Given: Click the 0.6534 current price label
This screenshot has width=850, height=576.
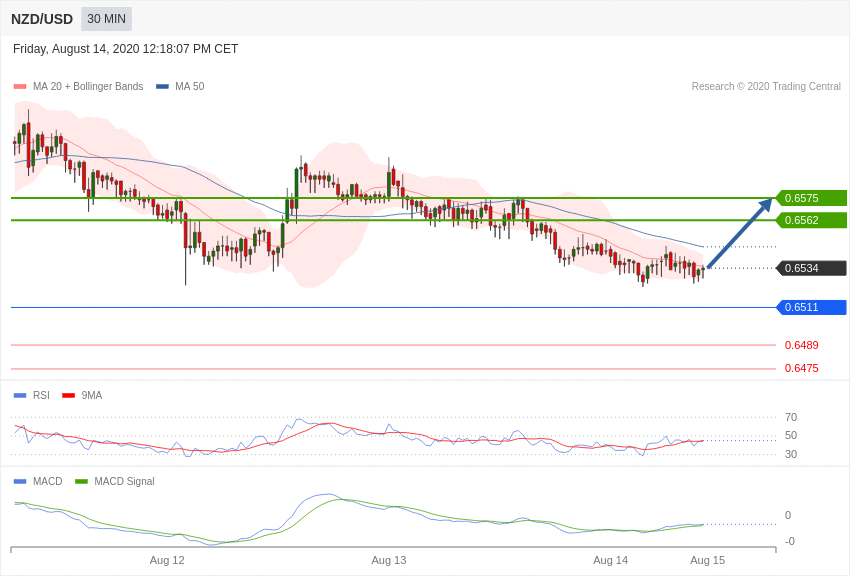Looking at the screenshot, I should tap(812, 268).
